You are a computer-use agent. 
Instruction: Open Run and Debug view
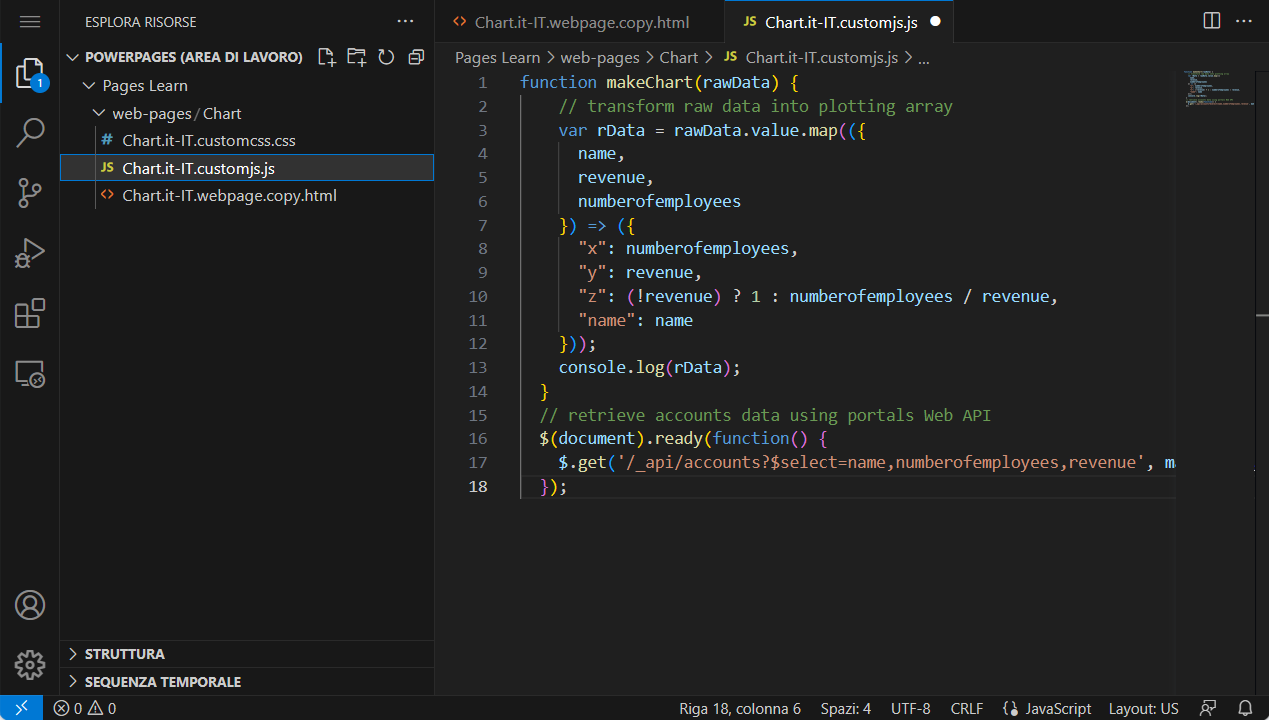coord(30,253)
